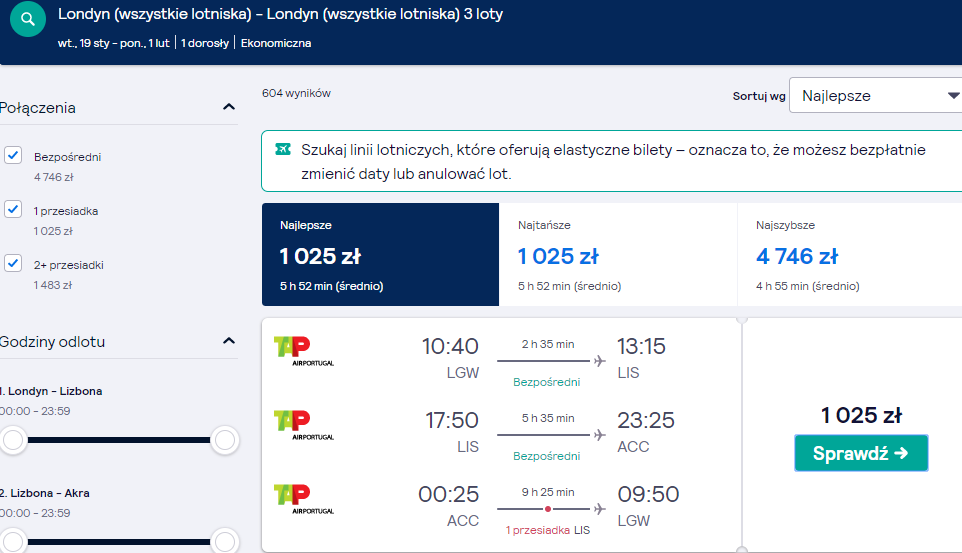Collapse the Połączenia filter section
The width and height of the screenshot is (962, 553).
click(x=229, y=107)
